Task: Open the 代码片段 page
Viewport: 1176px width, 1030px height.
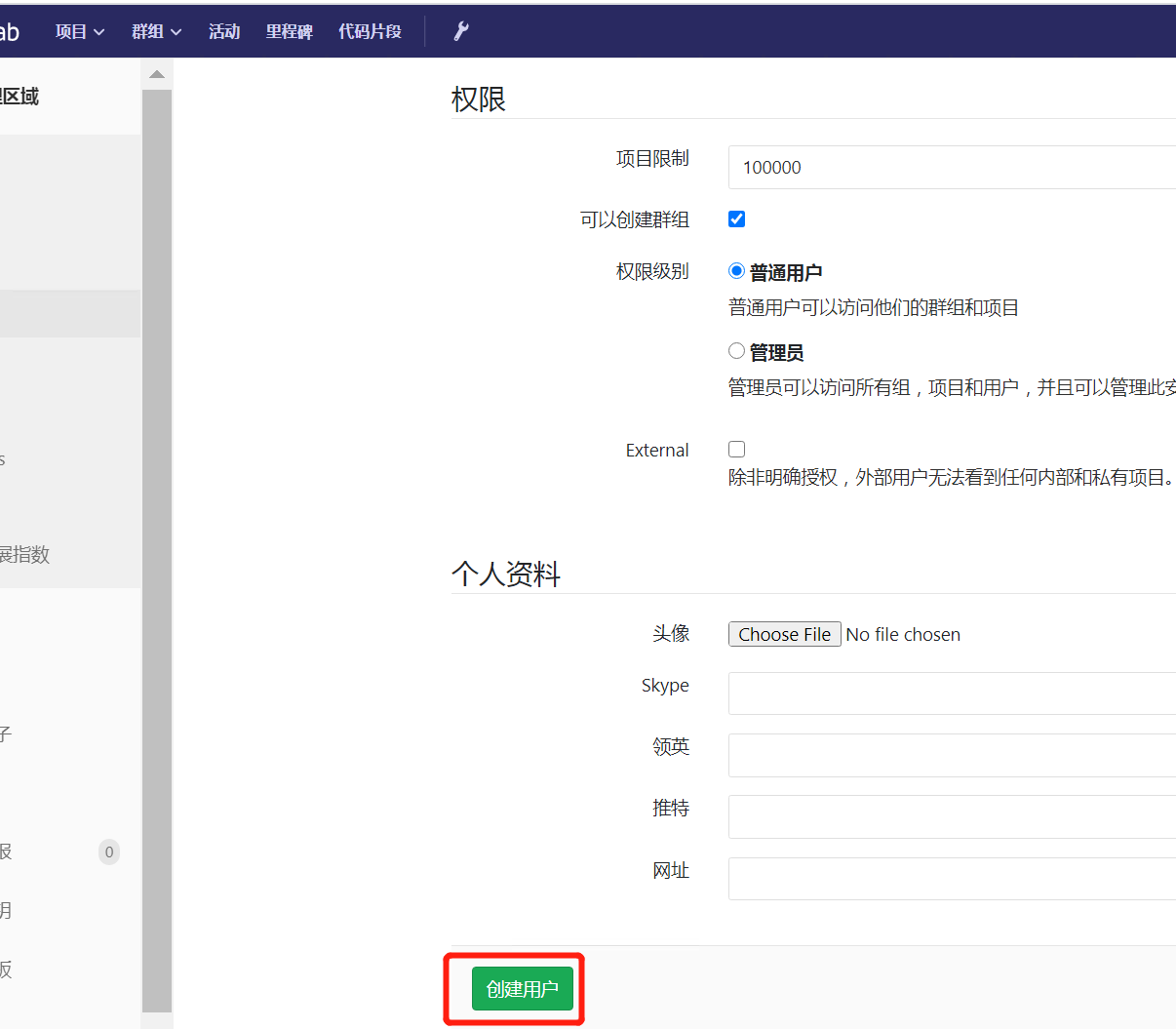Action: click(369, 30)
